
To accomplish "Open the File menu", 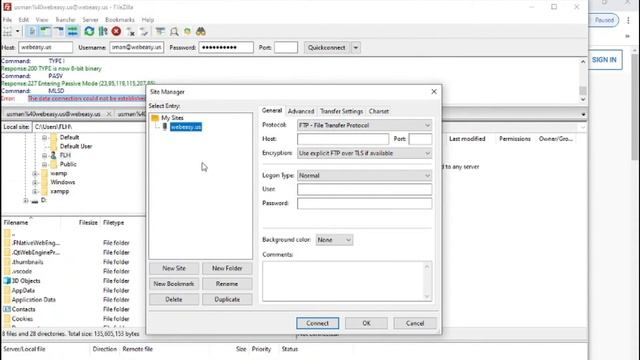I will pyautogui.click(x=7, y=20).
